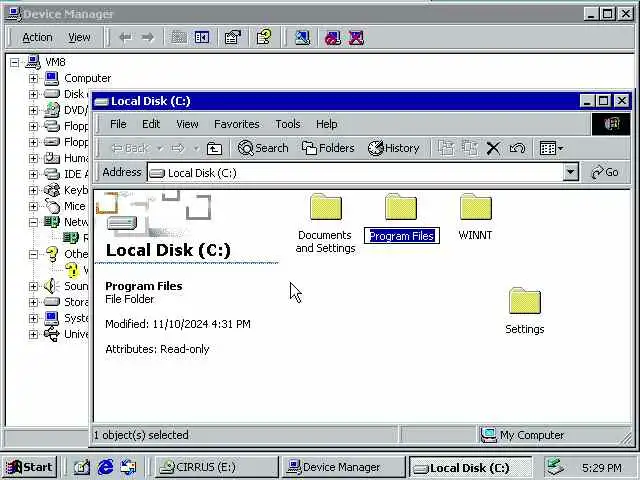Select the VM8 tree item

click(55, 62)
